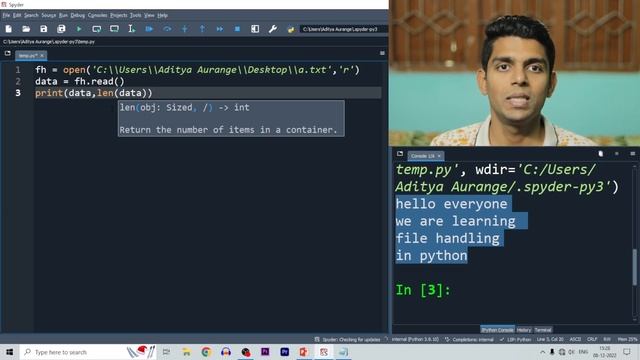Image resolution: width=640 pixels, height=360 pixels.
Task: Open Task View from taskbar
Action: pos(167,352)
